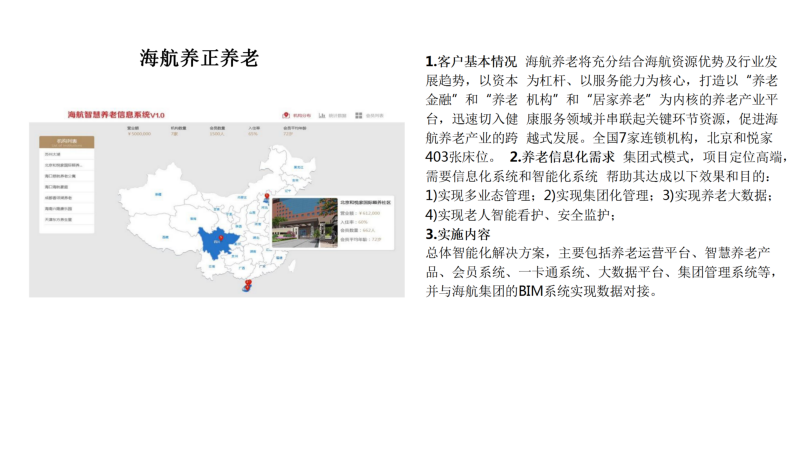Screen dimensions: 800x450
Task: Click the slide title 海航养正养老
Action: (199, 58)
